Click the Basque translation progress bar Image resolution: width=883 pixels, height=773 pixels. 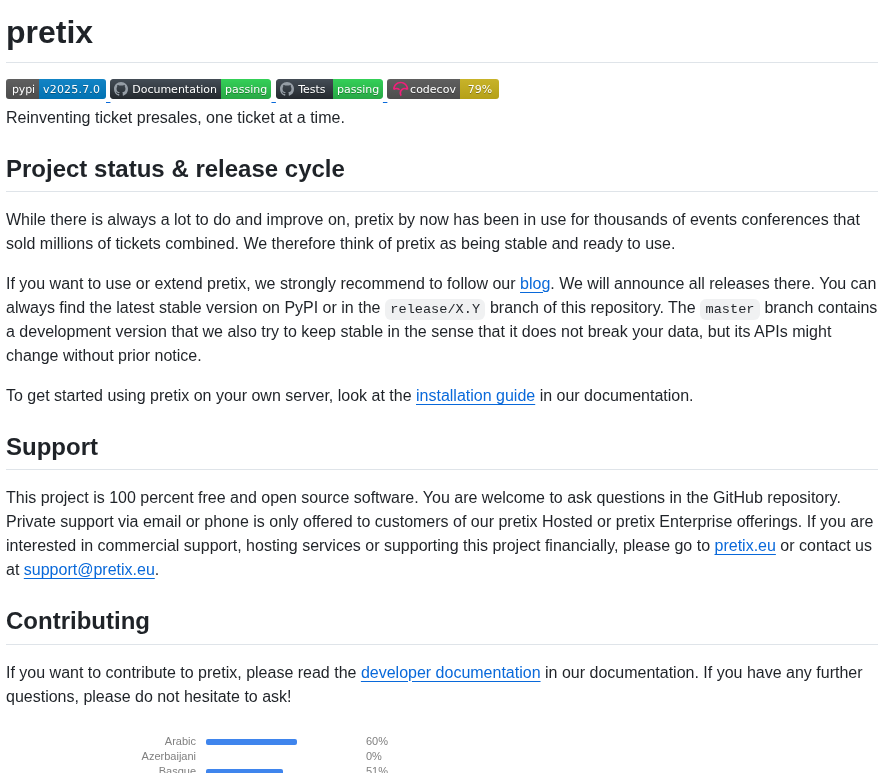(244, 771)
